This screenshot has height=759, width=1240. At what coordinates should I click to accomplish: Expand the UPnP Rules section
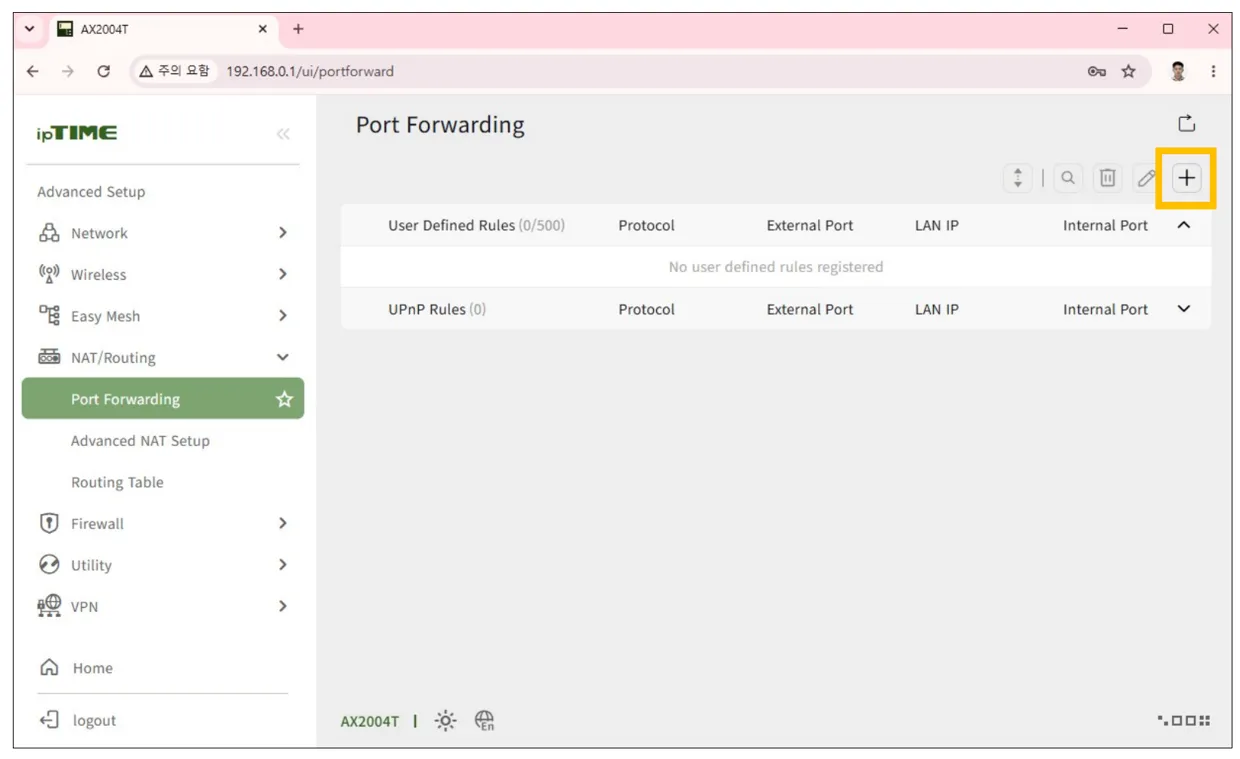[1184, 309]
